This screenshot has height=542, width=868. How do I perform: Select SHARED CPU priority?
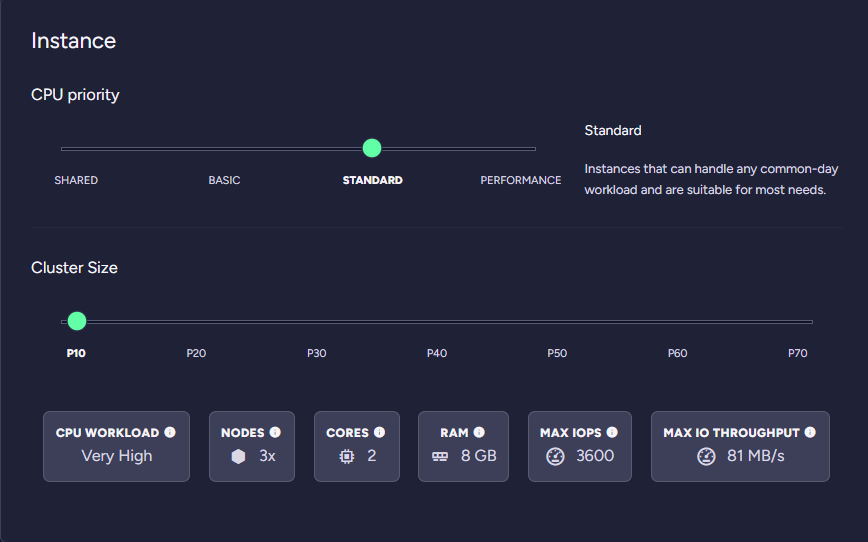pos(76,180)
